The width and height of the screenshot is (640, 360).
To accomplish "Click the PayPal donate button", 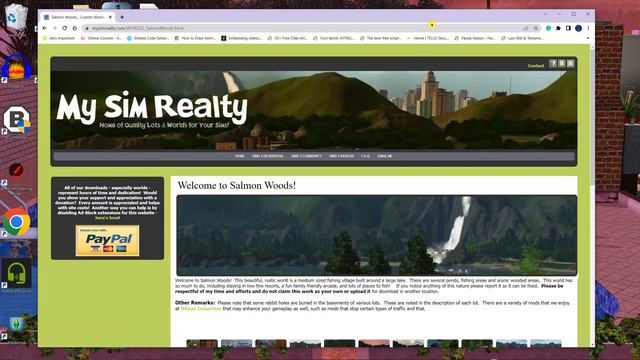I will tap(107, 241).
